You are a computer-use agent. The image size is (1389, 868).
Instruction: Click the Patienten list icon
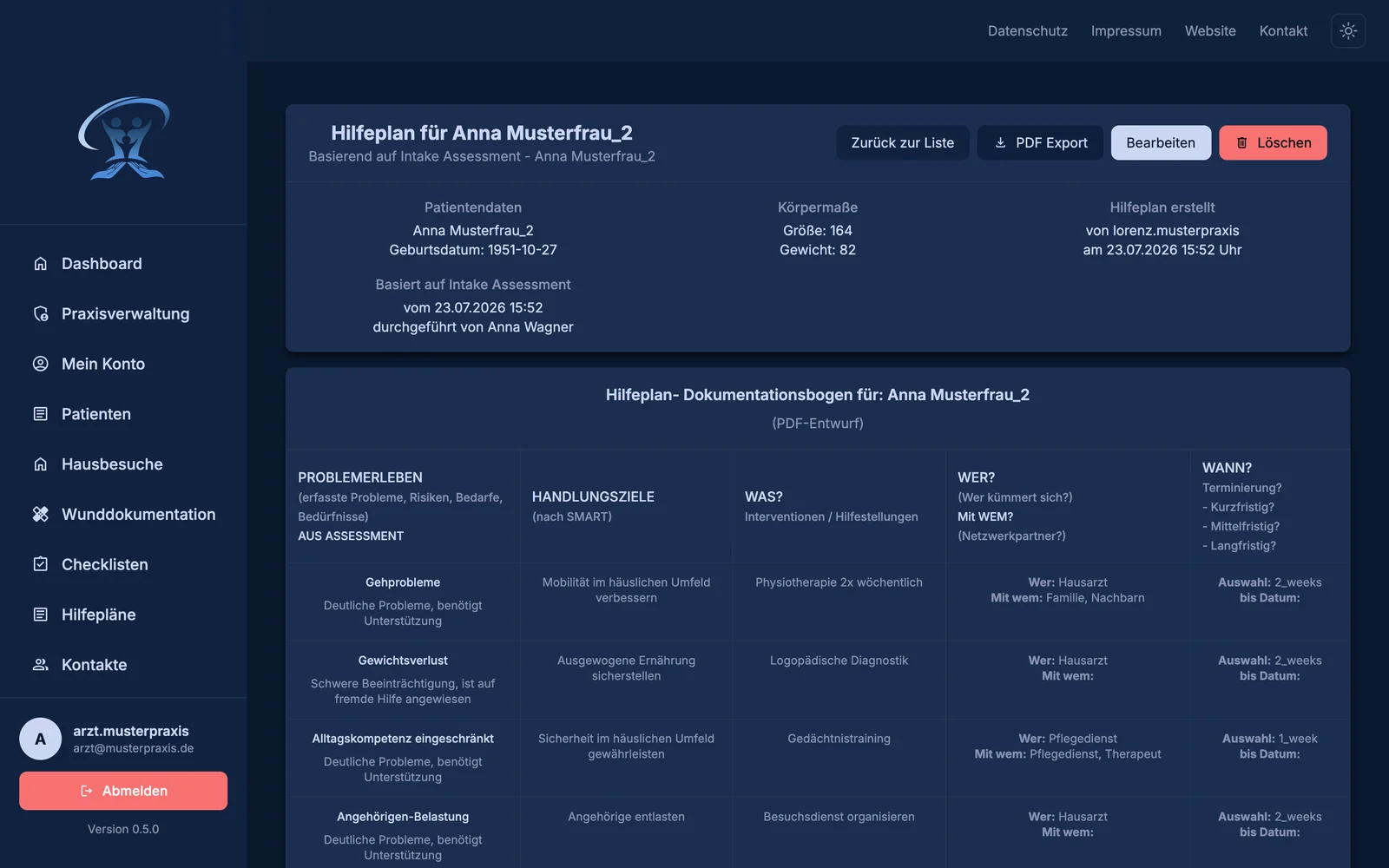tap(40, 414)
